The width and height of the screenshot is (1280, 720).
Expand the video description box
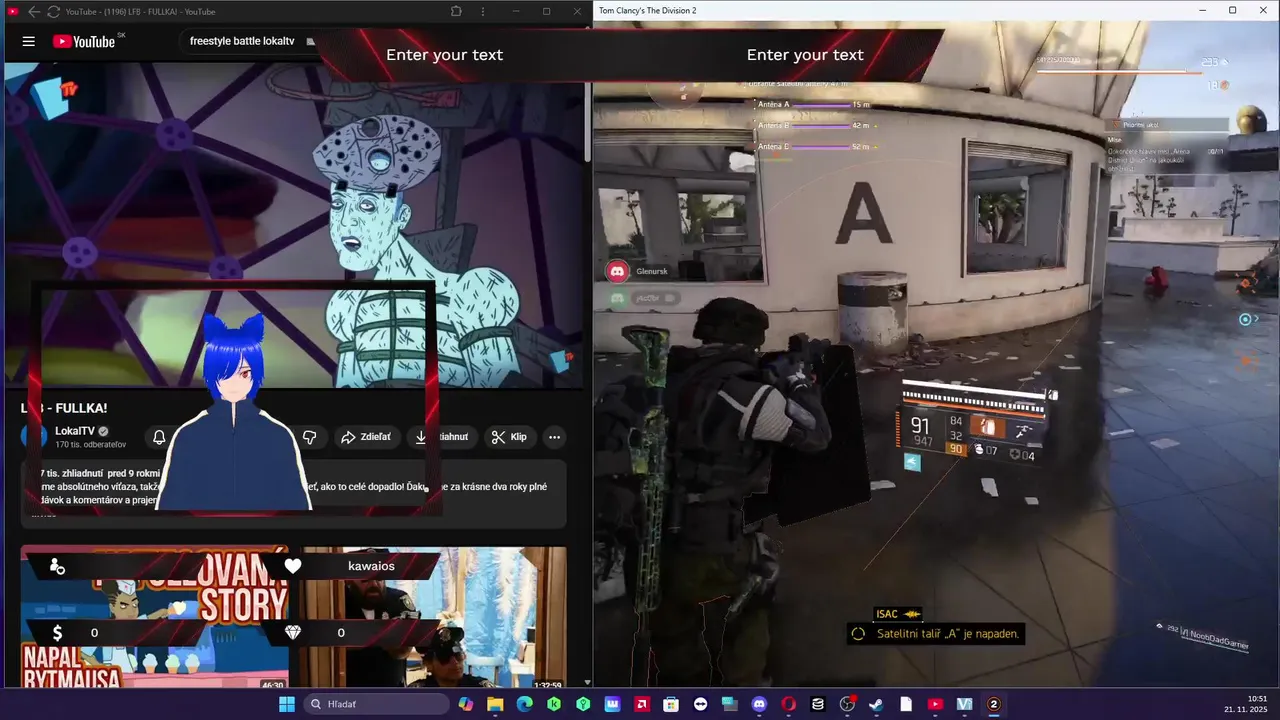click(294, 493)
